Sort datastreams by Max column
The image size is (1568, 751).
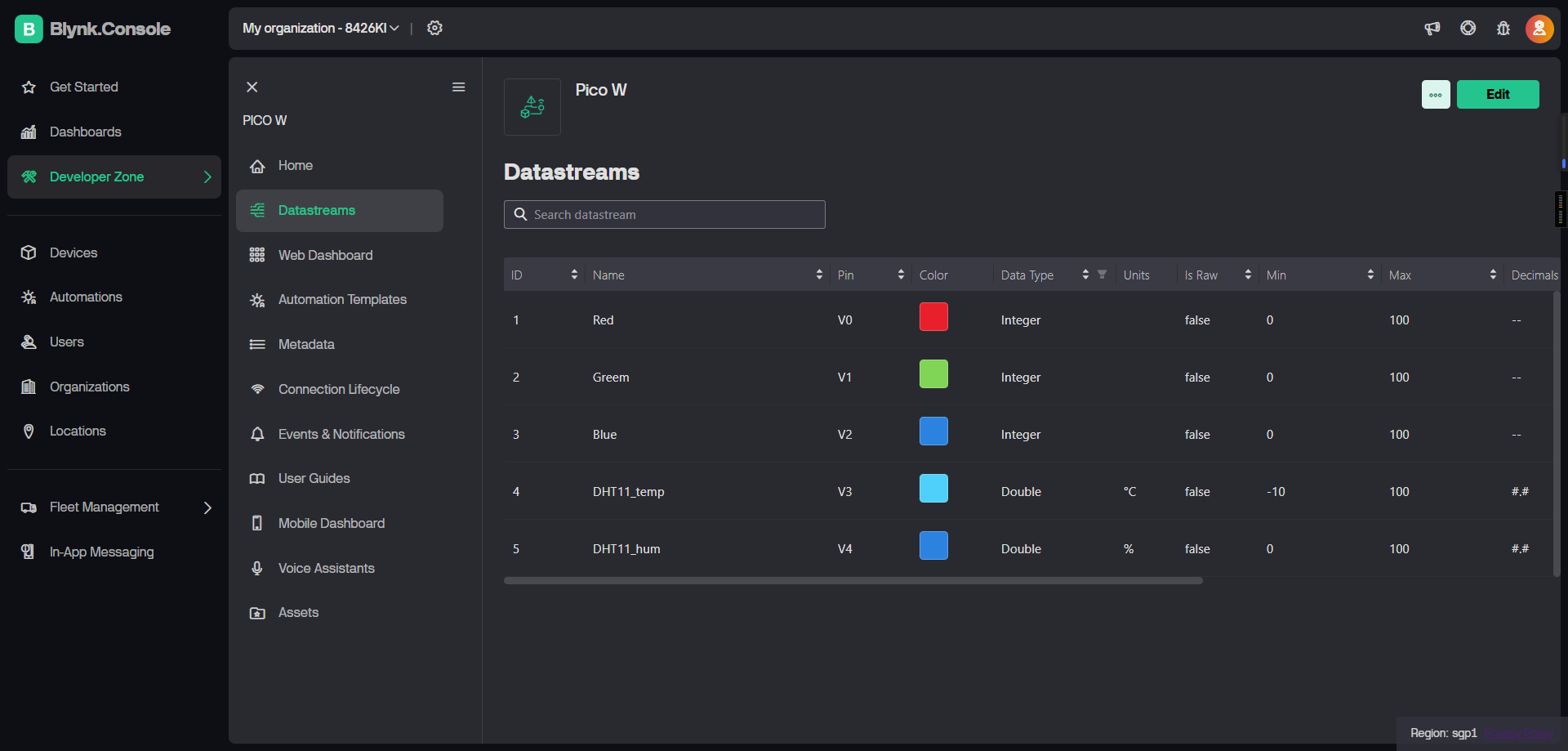coord(1493,275)
